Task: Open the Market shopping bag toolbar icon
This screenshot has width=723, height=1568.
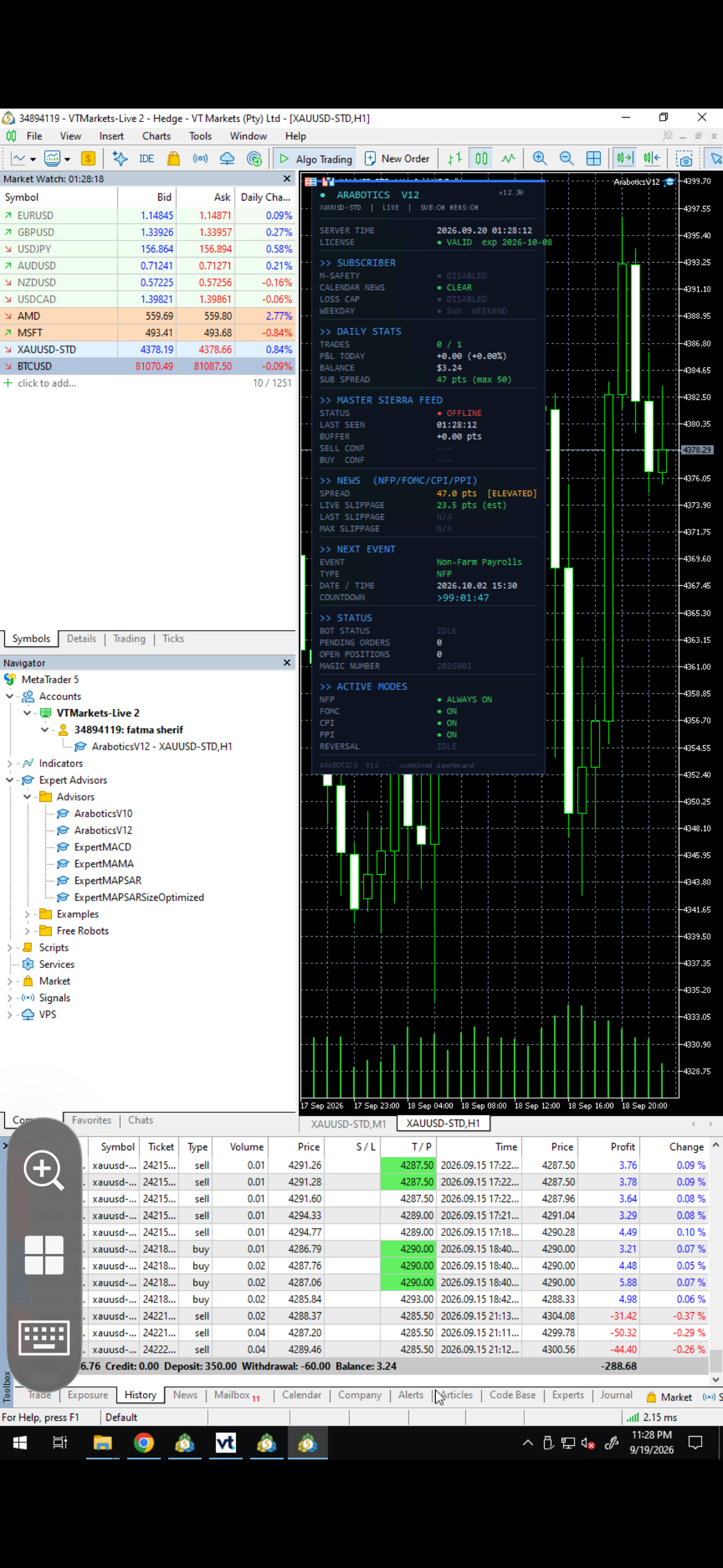Action: pyautogui.click(x=174, y=159)
